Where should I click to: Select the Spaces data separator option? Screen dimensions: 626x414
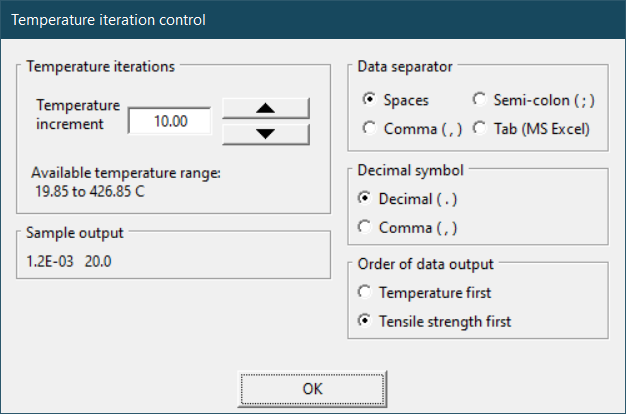point(369,100)
